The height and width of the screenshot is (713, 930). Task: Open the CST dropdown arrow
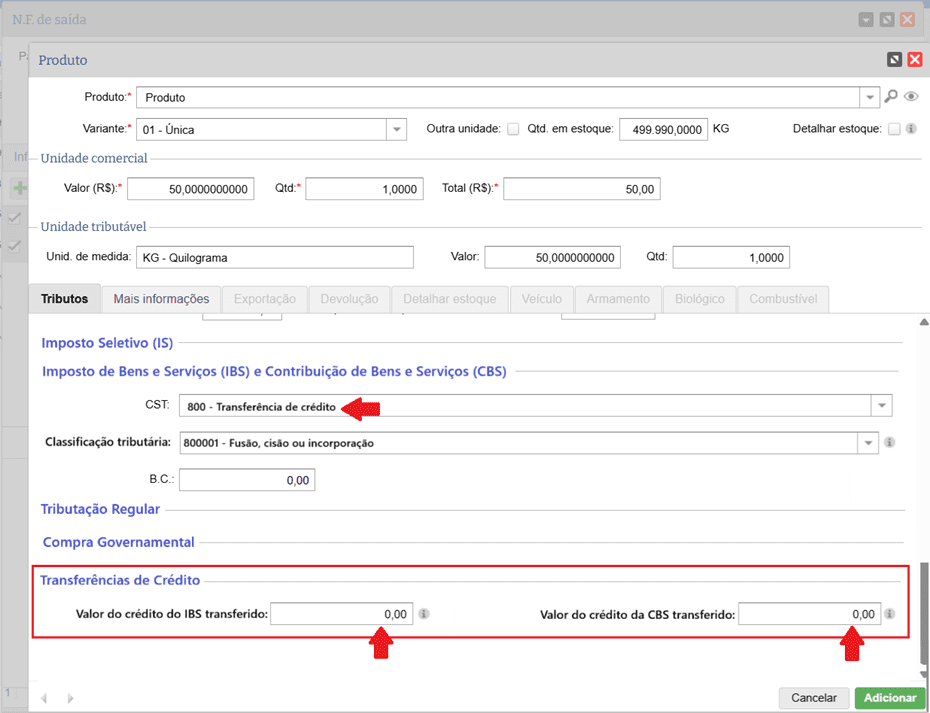click(x=881, y=406)
